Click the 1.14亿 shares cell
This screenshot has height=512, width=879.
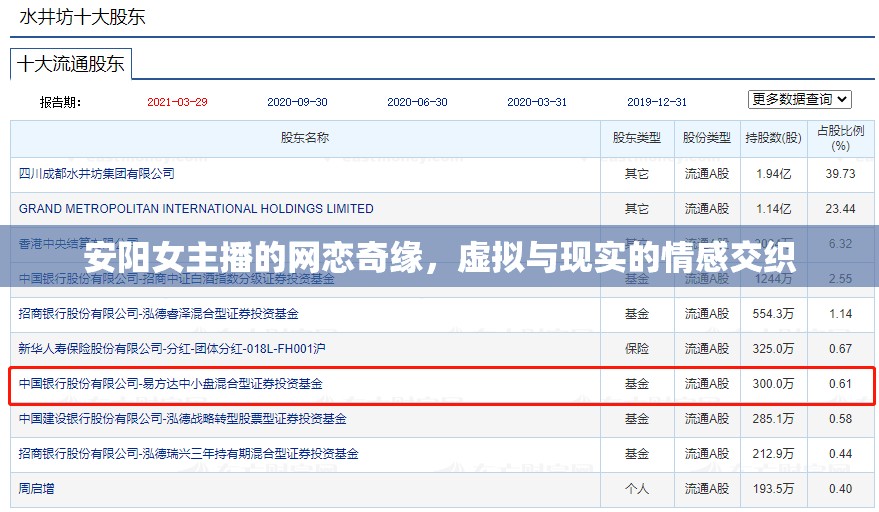click(774, 209)
